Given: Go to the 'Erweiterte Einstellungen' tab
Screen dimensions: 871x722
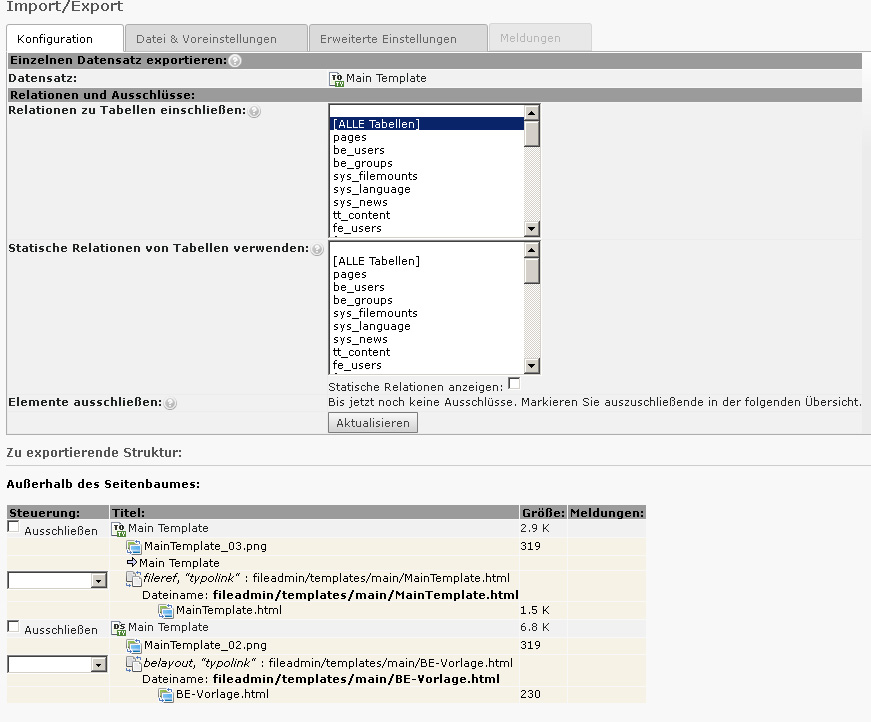Looking at the screenshot, I should (x=398, y=39).
